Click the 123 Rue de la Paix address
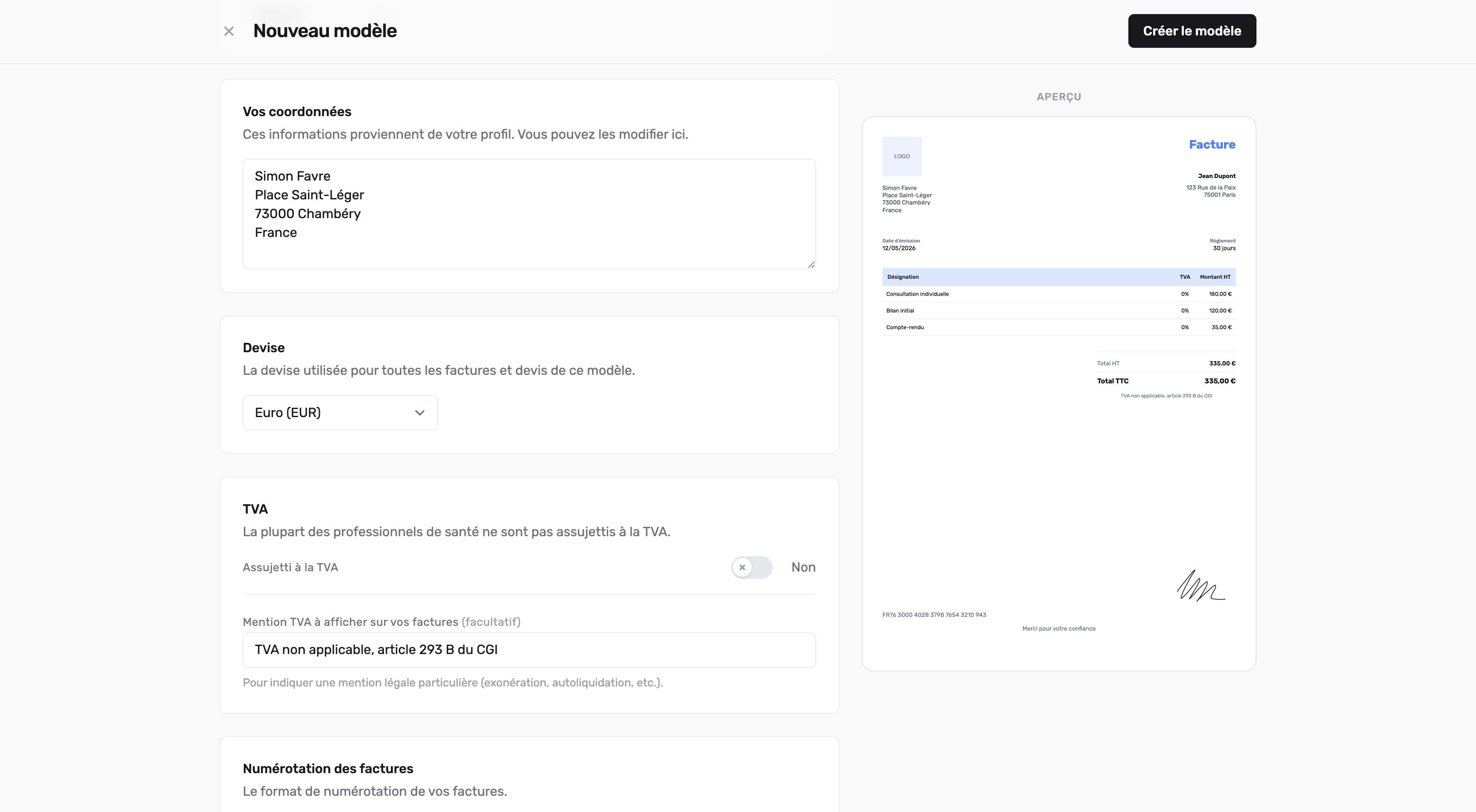The image size is (1476, 812). (x=1210, y=187)
